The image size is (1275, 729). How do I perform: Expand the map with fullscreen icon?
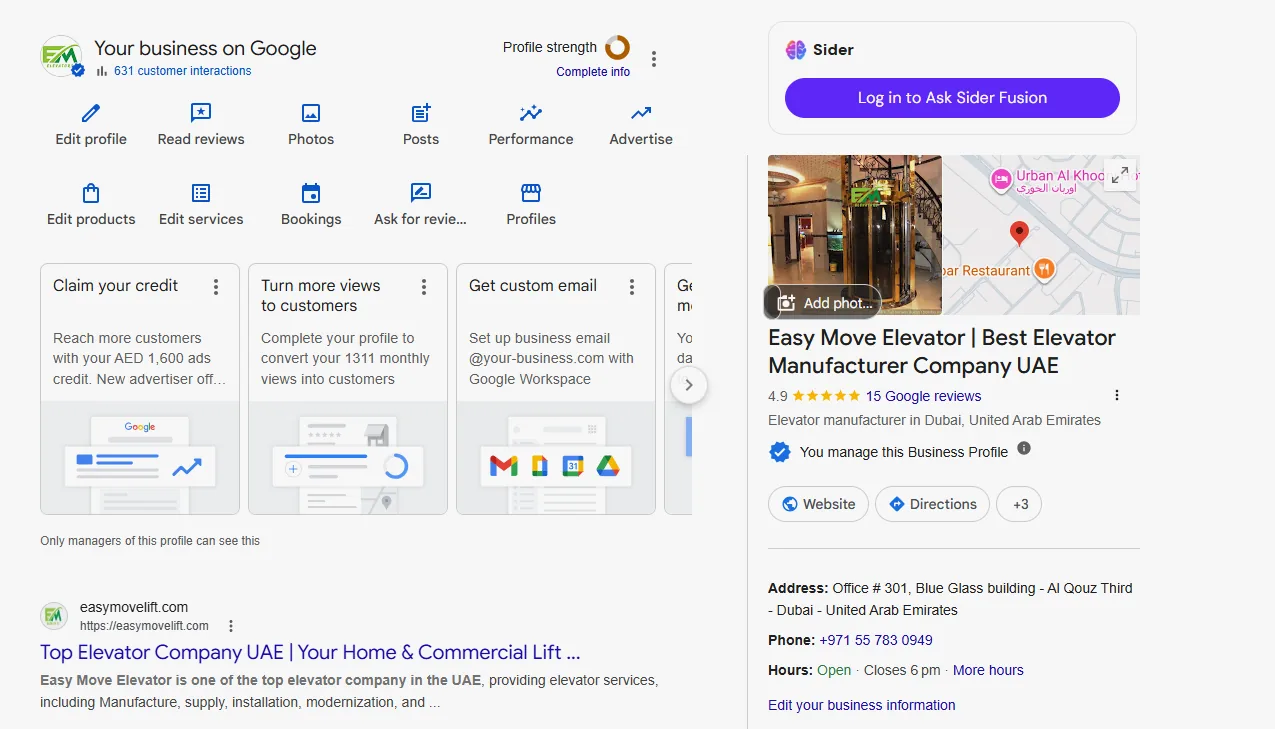click(1120, 175)
